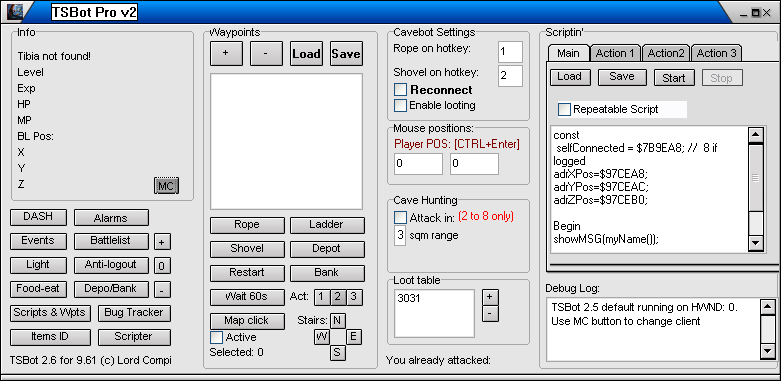Open Depo/Bank settings
The height and width of the screenshot is (381, 781).
[x=111, y=289]
